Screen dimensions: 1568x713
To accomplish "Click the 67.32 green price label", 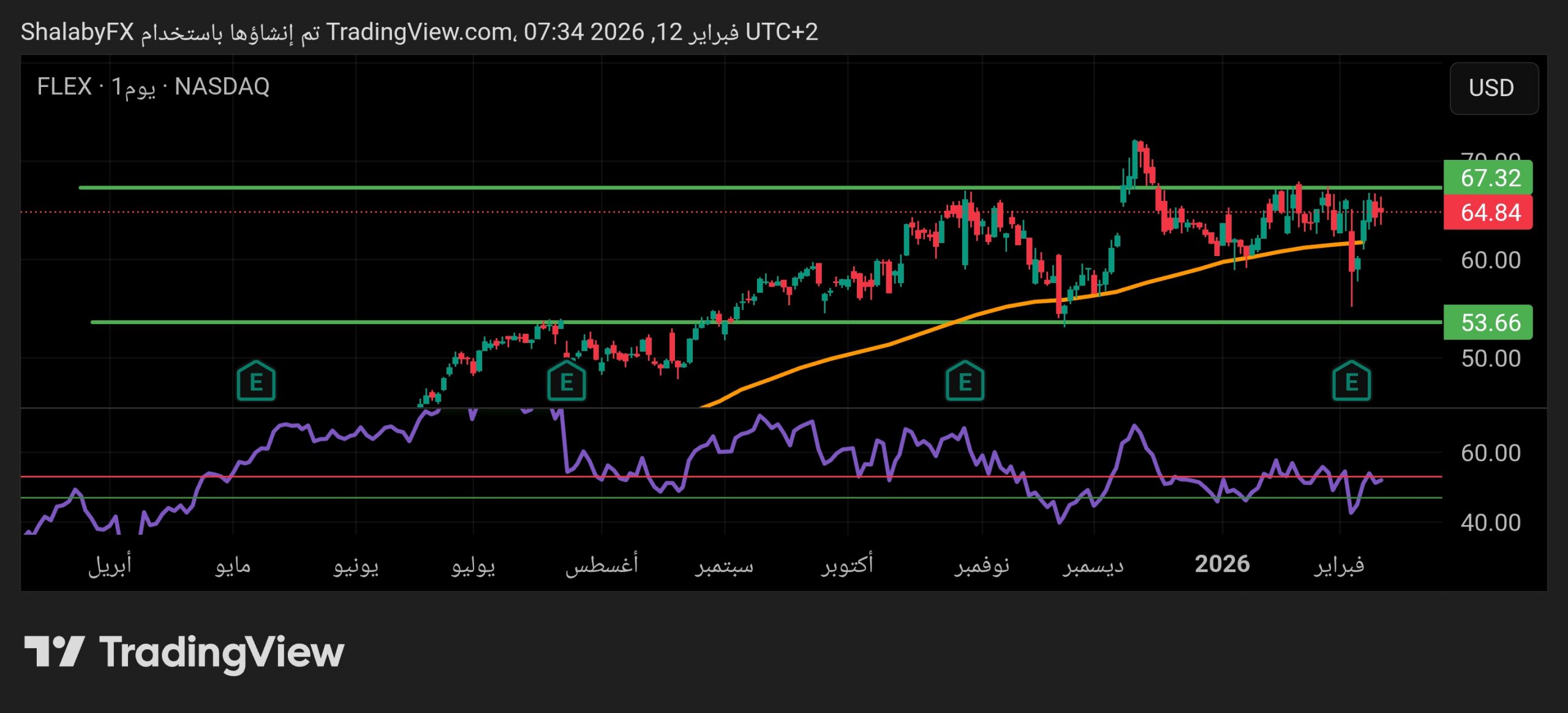I will point(1488,178).
